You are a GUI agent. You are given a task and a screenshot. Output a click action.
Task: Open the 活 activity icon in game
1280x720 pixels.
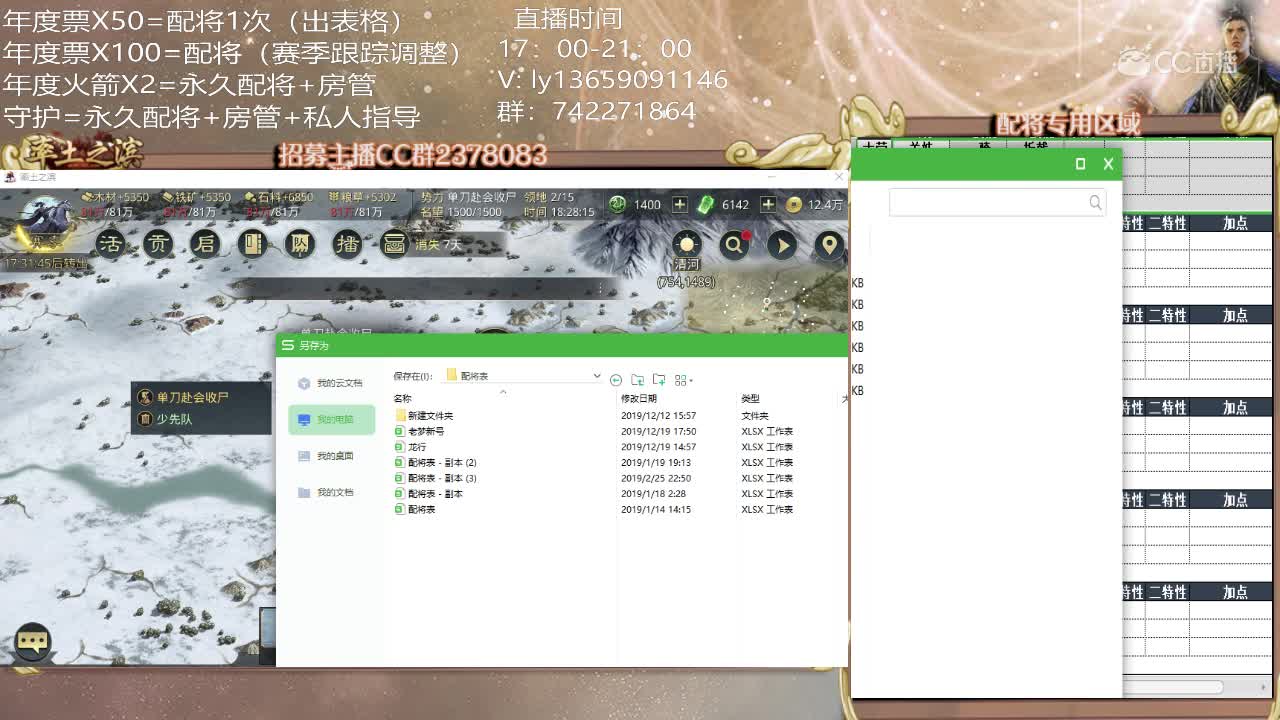point(110,244)
